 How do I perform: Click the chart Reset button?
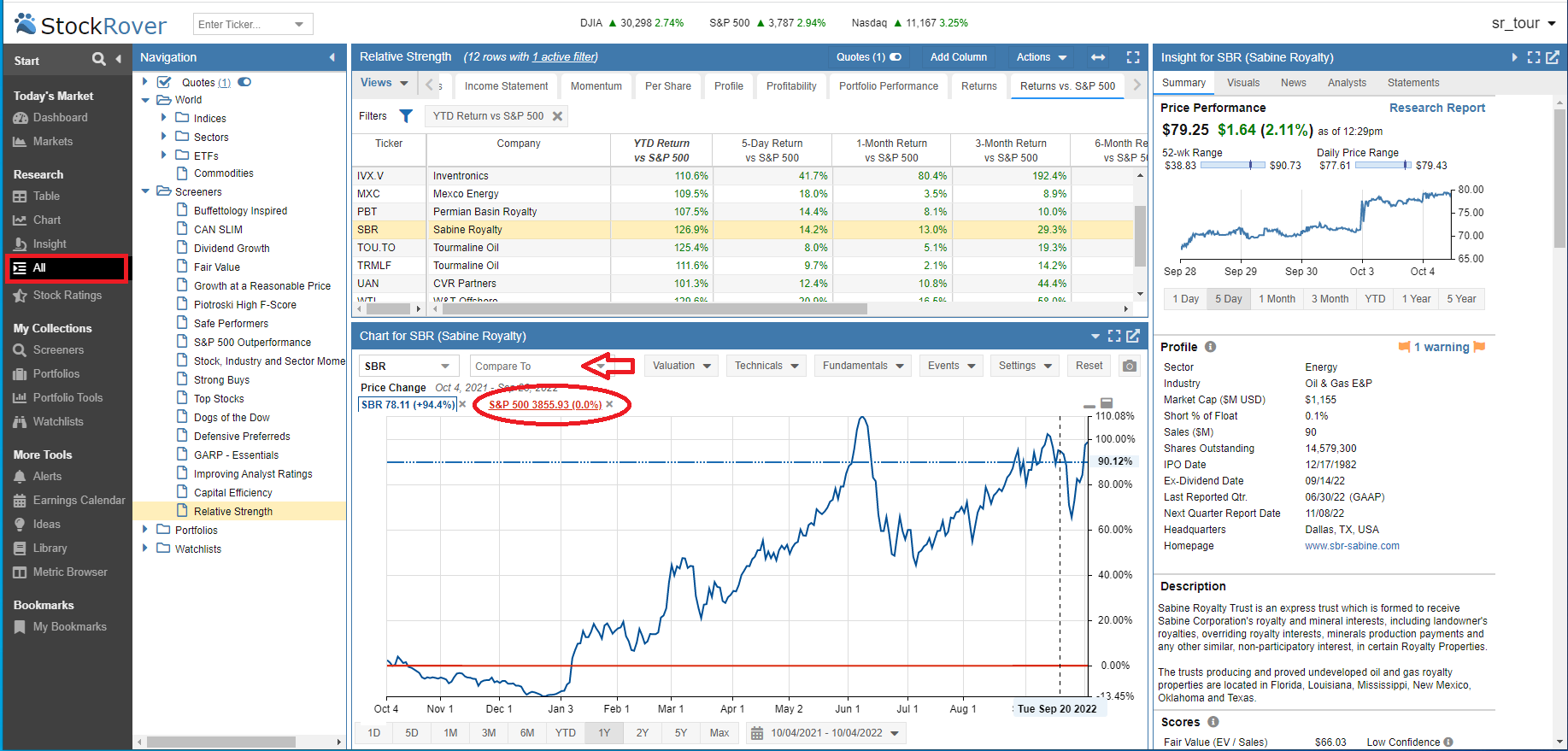point(1089,366)
